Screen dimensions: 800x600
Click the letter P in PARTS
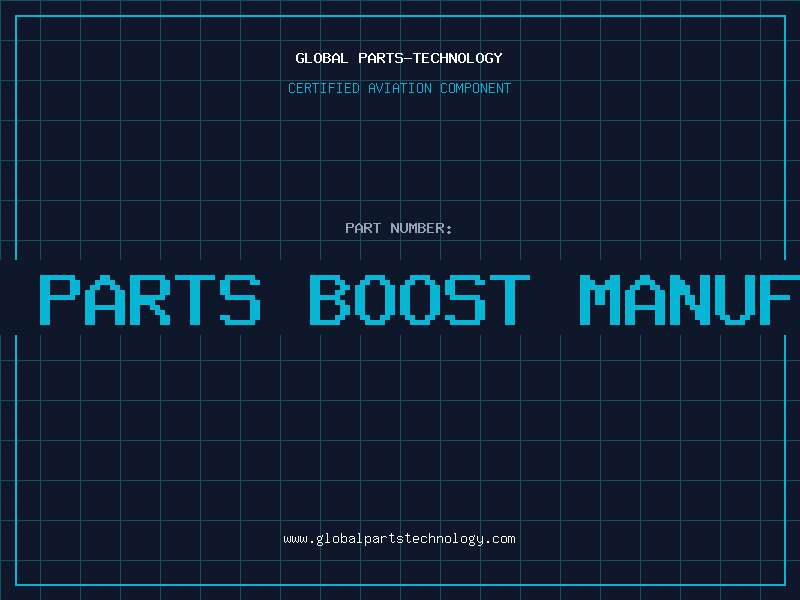[60, 299]
